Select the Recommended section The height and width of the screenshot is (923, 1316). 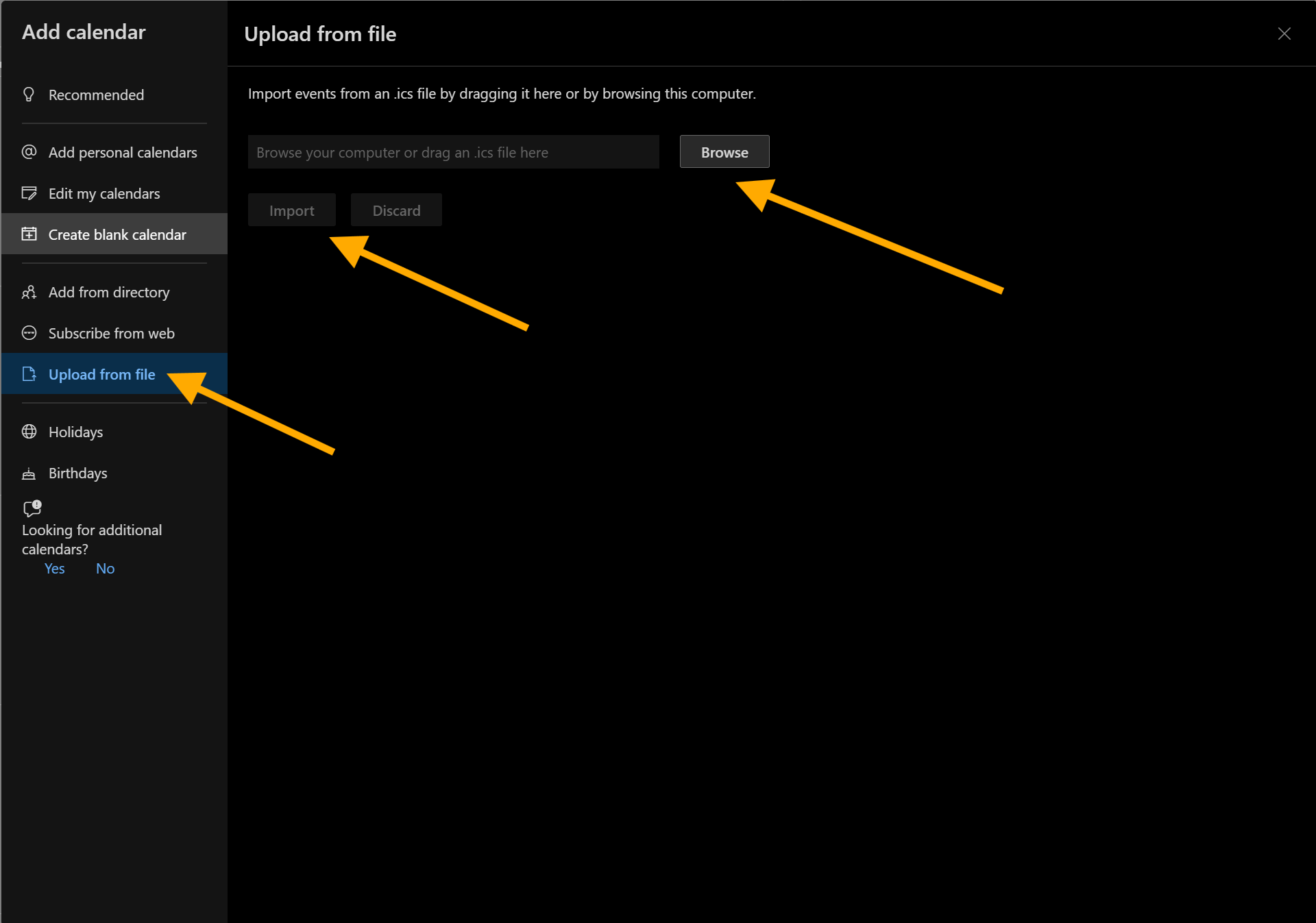tap(96, 94)
